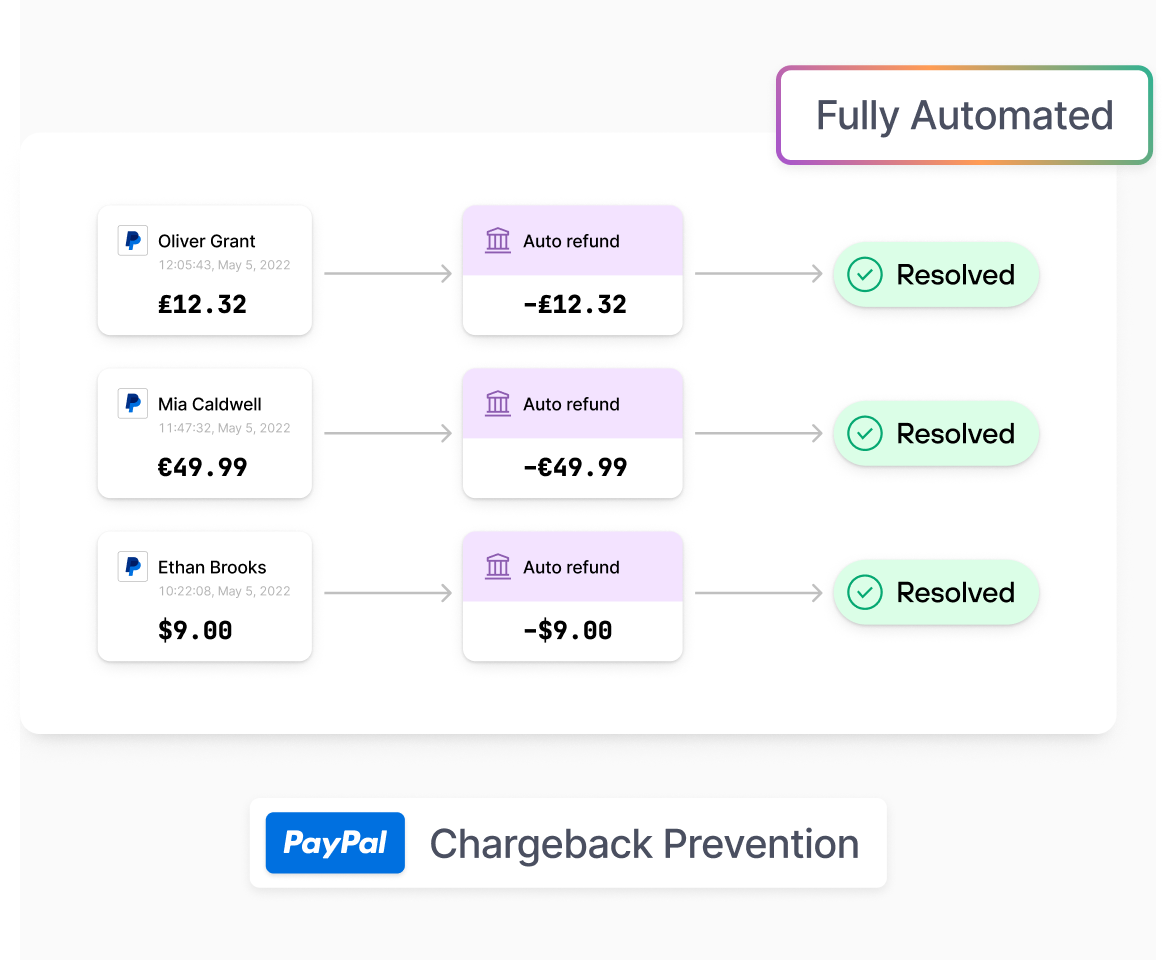Click the blue PayPal logo badge
Screen dimensions: 1162x960
tap(335, 843)
